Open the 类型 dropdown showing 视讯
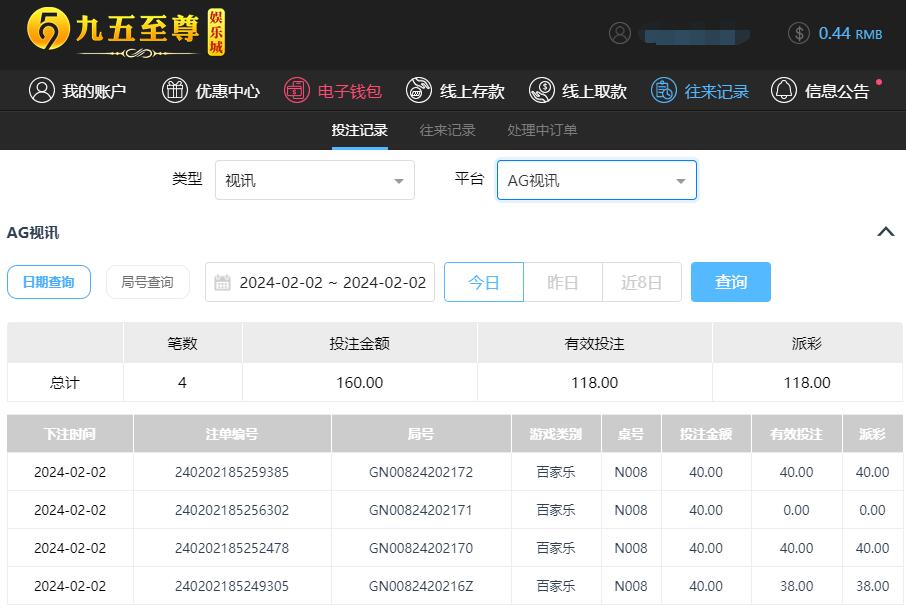 pos(315,180)
